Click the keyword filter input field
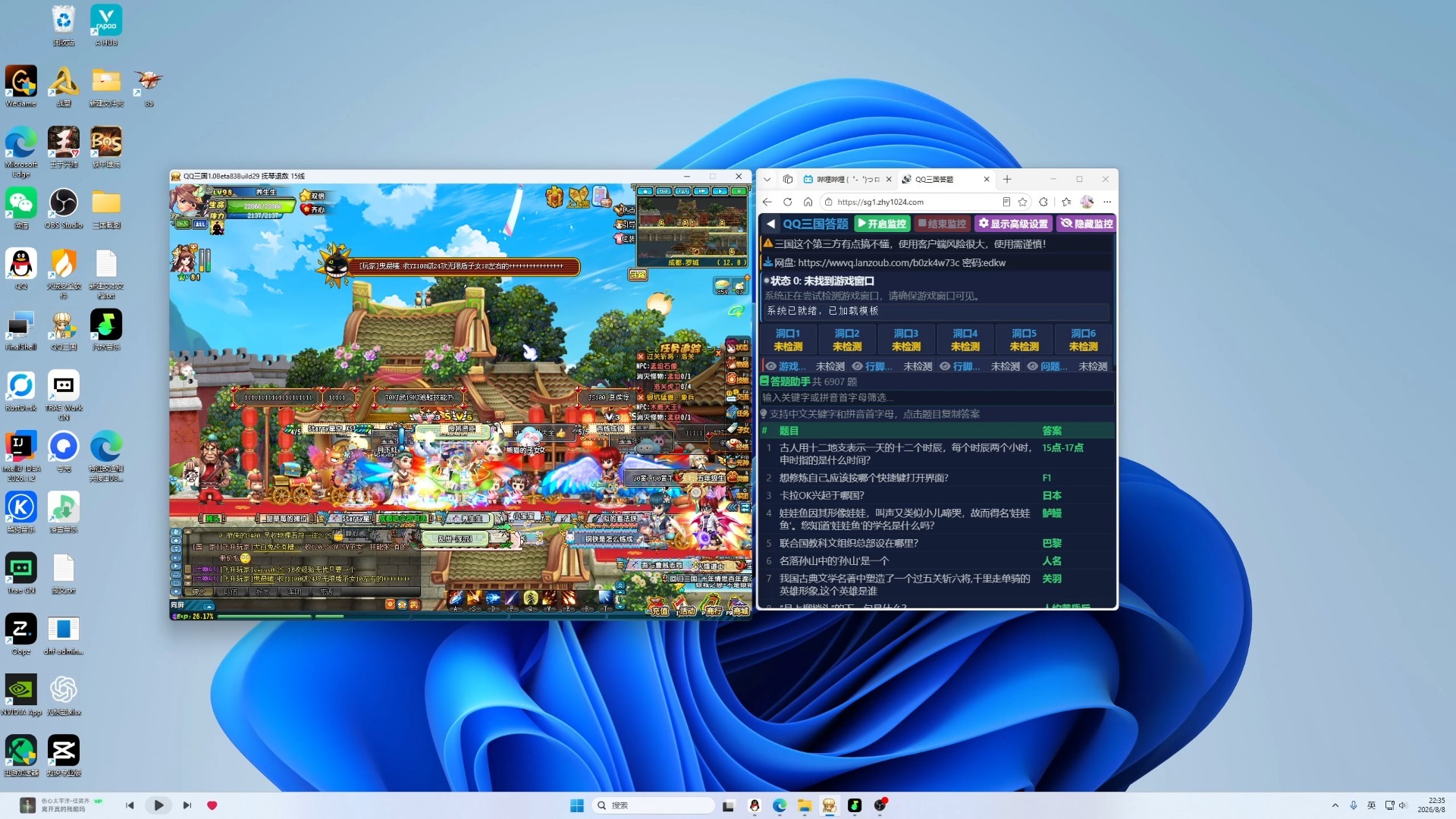Screen dimensions: 1456x819 (x=937, y=397)
